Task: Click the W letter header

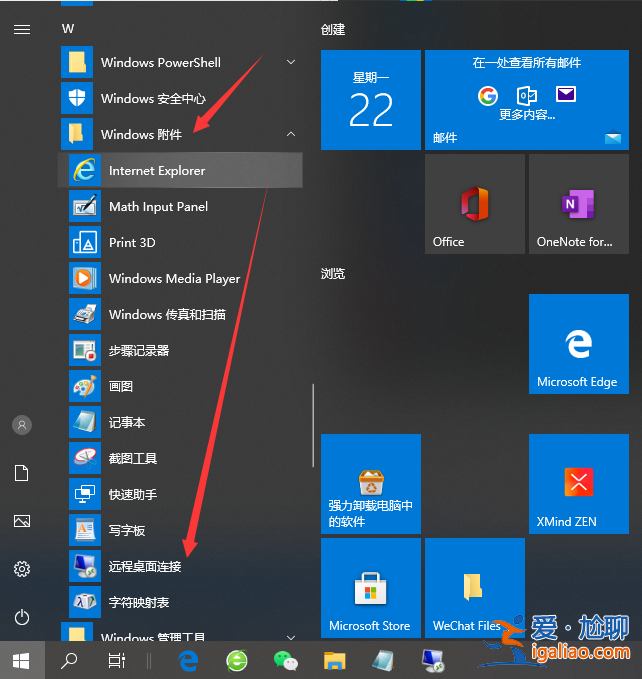Action: [68, 29]
